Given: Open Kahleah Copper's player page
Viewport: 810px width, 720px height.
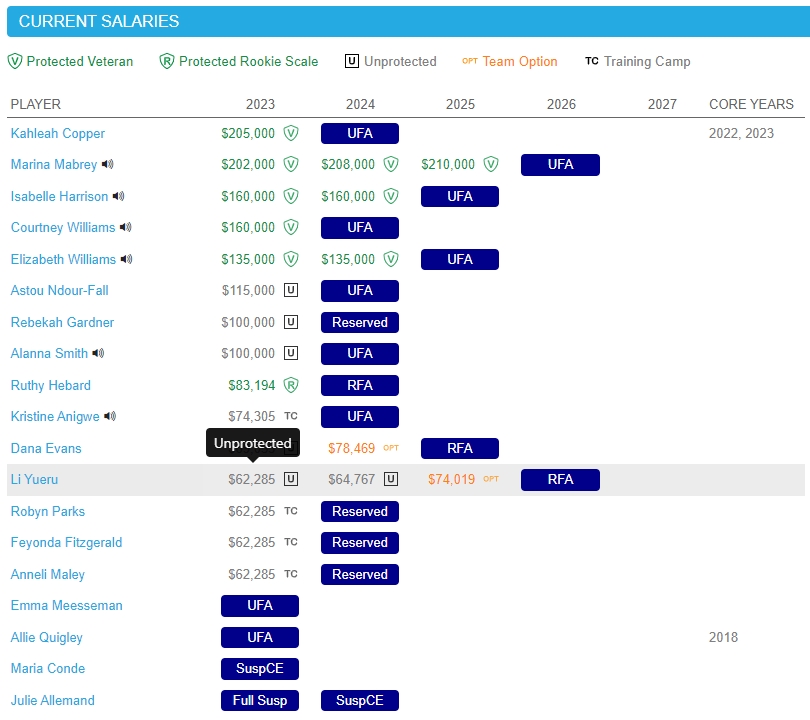Looking at the screenshot, I should [58, 133].
